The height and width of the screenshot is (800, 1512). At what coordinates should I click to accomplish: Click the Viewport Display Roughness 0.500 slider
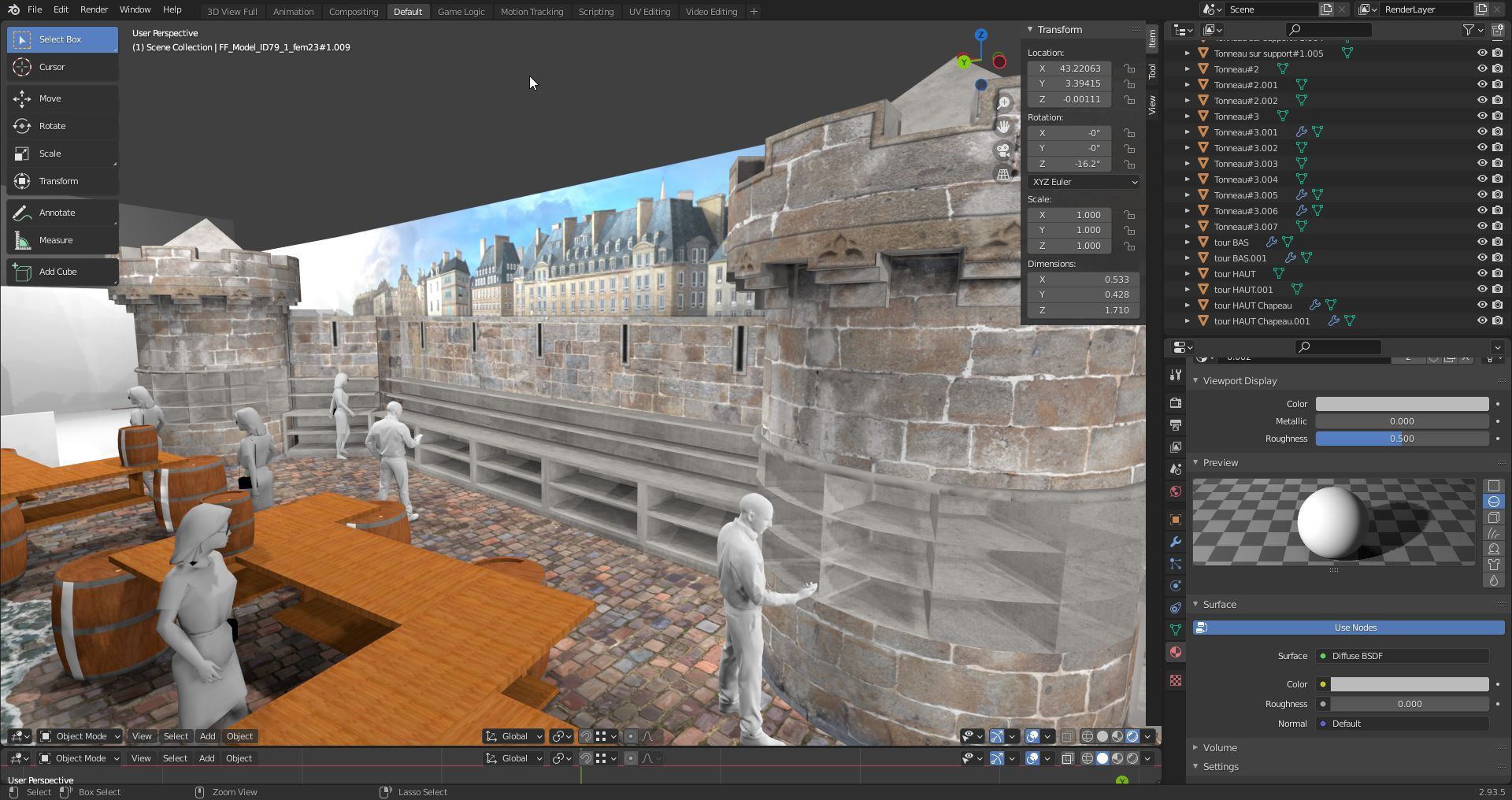tap(1402, 439)
